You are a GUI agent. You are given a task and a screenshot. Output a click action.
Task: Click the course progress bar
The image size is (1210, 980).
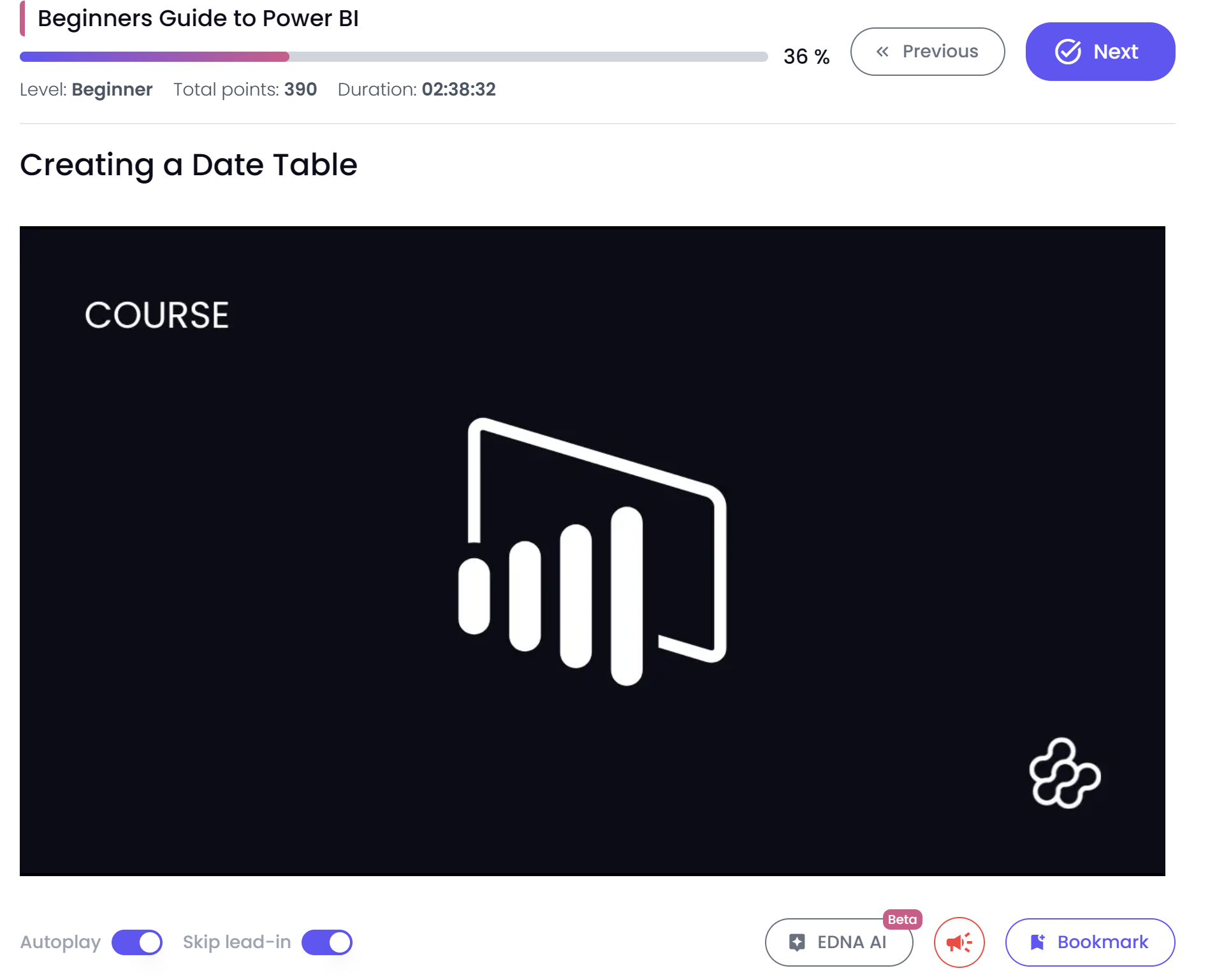[x=394, y=57]
